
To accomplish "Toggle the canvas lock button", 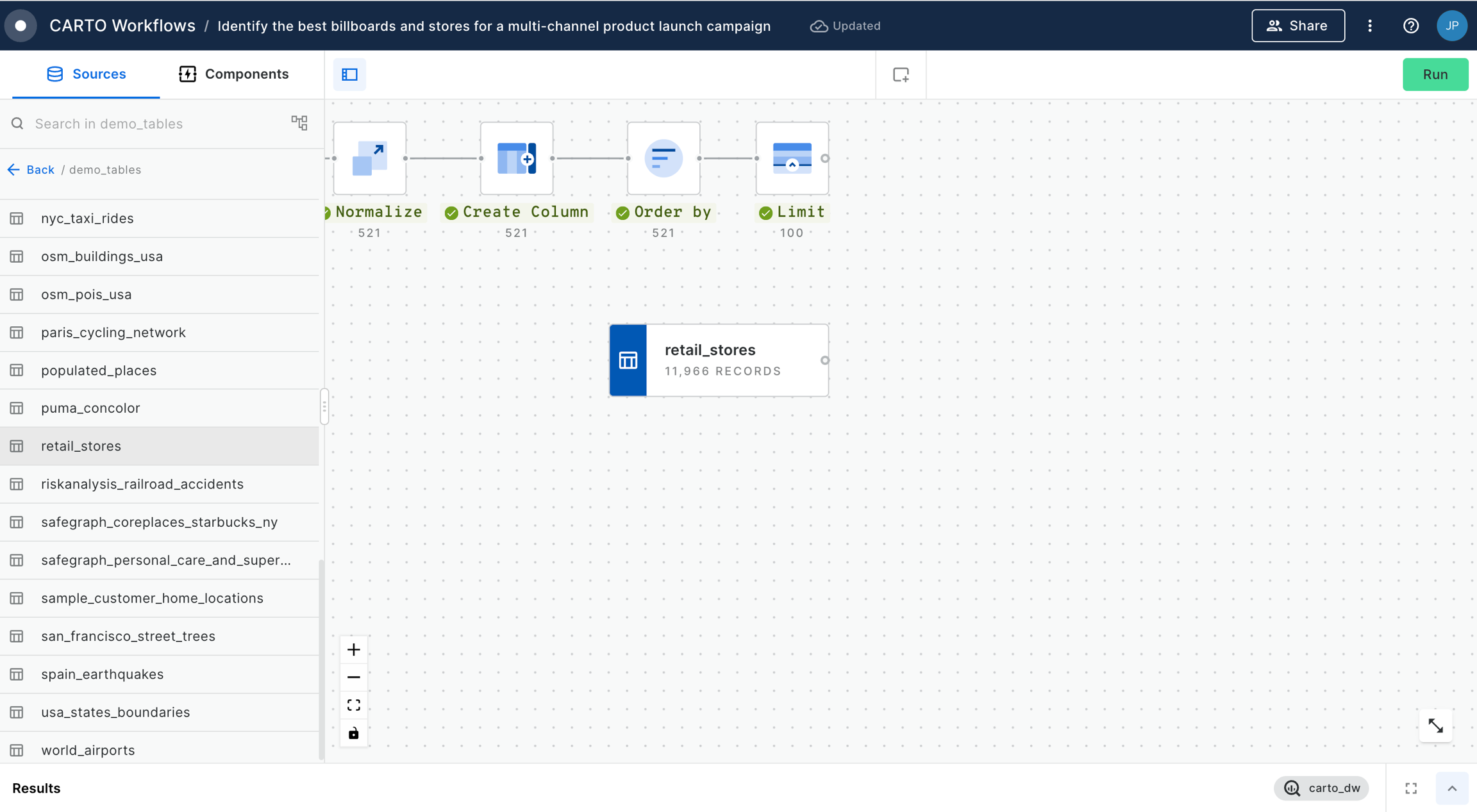I will (353, 733).
